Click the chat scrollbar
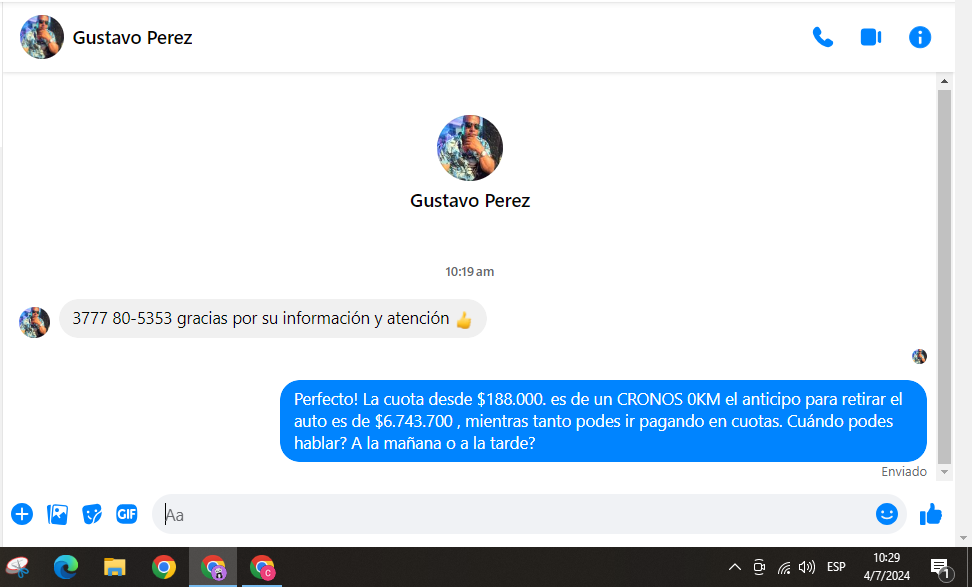 click(944, 270)
